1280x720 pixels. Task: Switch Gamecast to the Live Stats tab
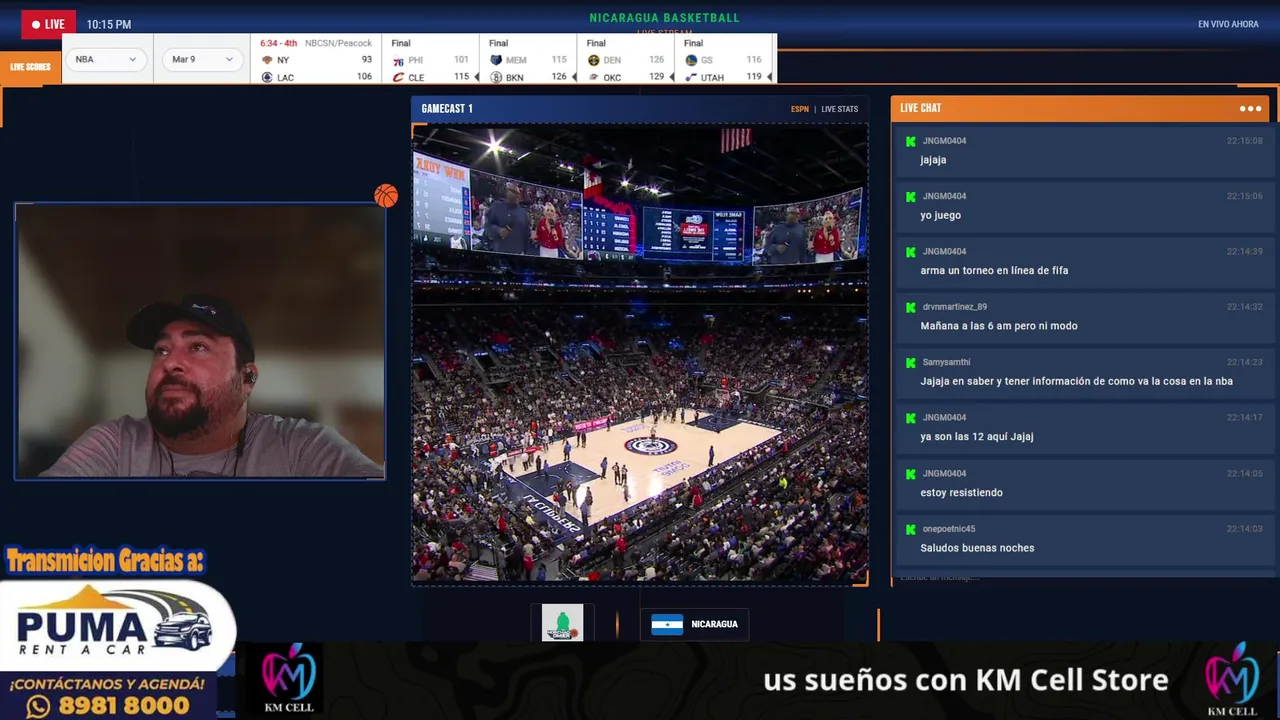[x=840, y=109]
